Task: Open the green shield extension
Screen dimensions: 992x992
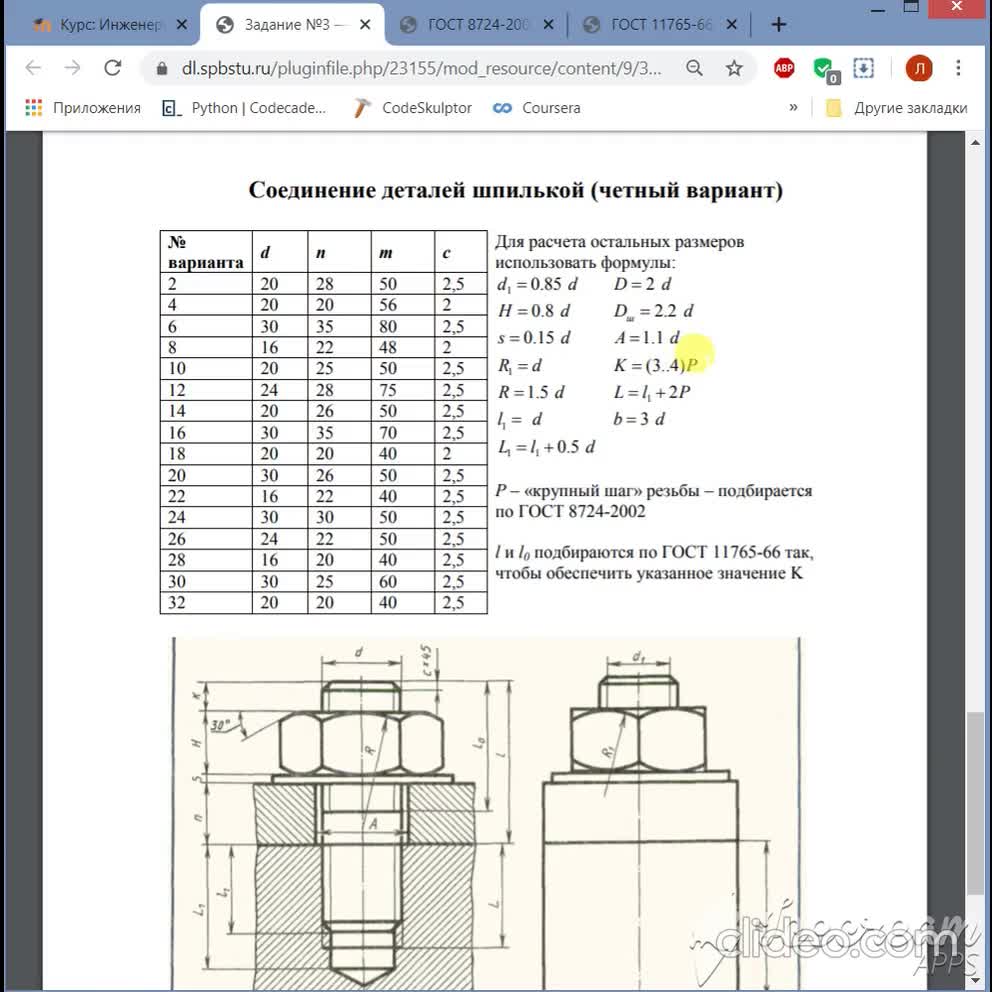Action: 825,69
